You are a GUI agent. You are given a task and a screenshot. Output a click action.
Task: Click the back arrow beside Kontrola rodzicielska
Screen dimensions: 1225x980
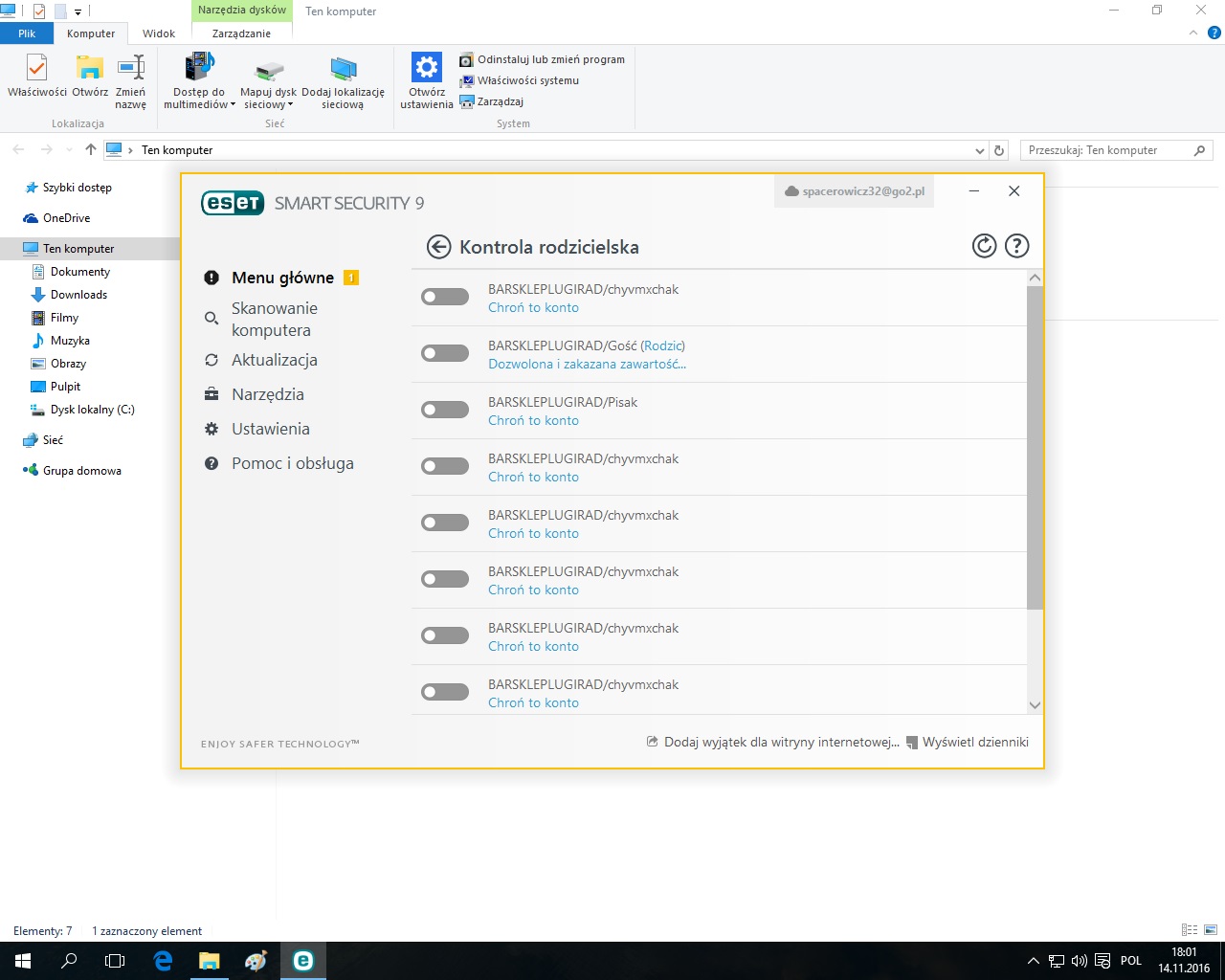438,247
